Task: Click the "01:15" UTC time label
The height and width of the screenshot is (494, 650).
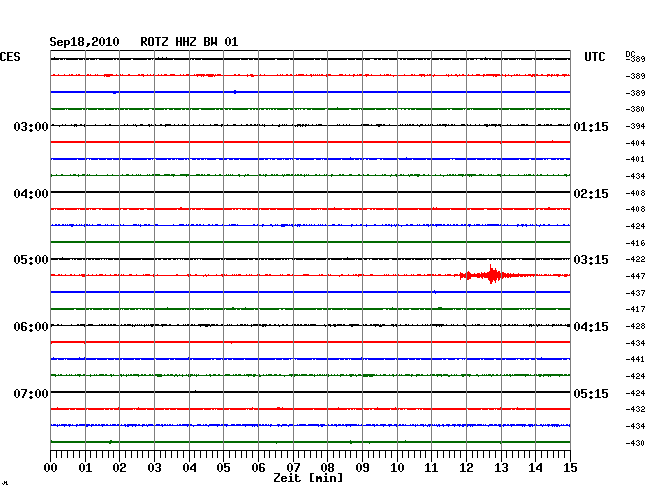Action: coord(591,127)
